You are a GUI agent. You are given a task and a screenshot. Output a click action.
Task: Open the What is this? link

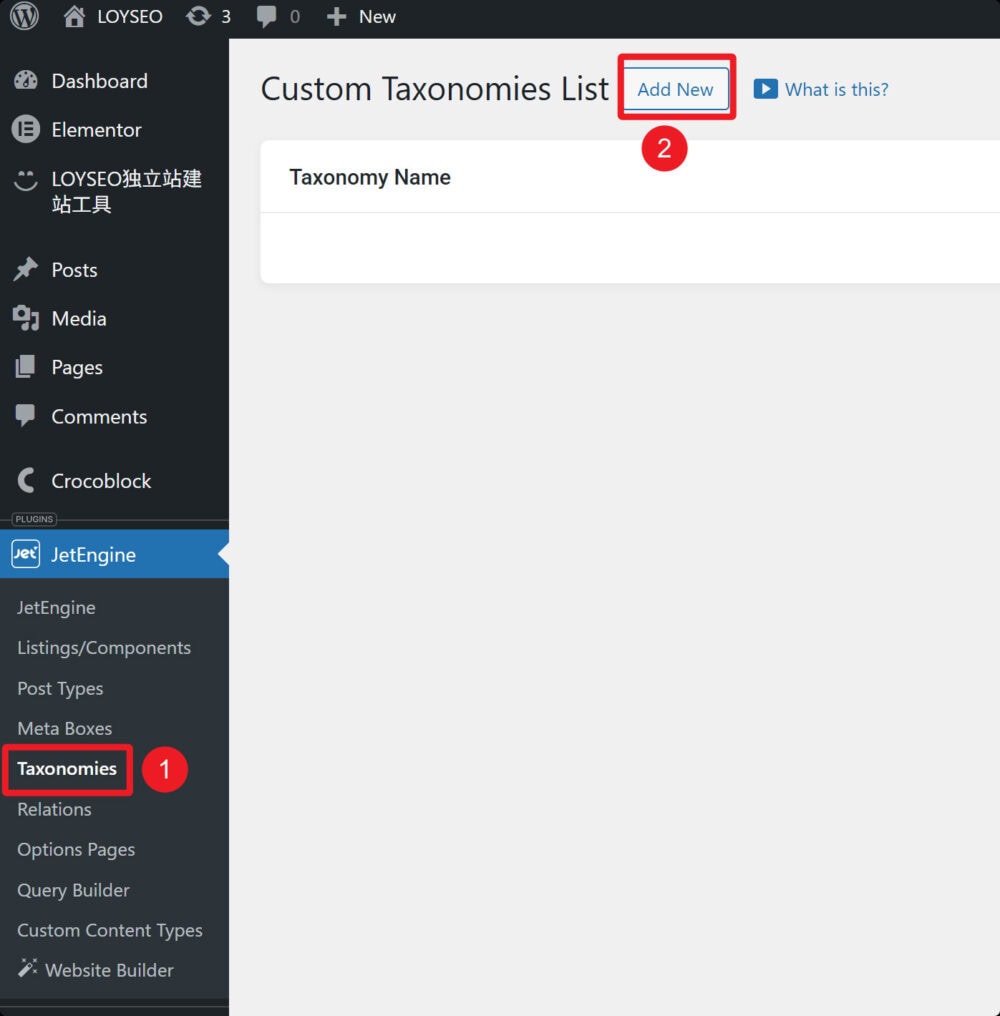(837, 89)
